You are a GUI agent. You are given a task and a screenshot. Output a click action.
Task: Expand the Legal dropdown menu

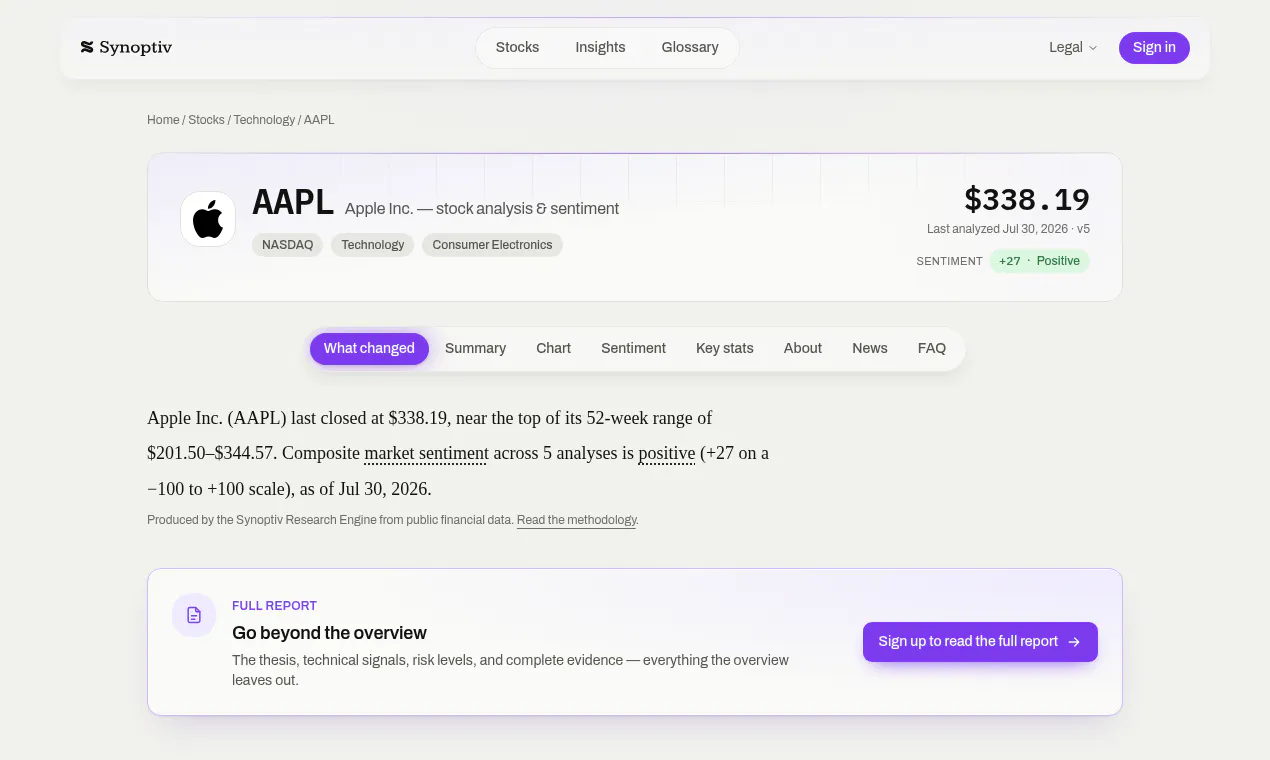[1073, 47]
